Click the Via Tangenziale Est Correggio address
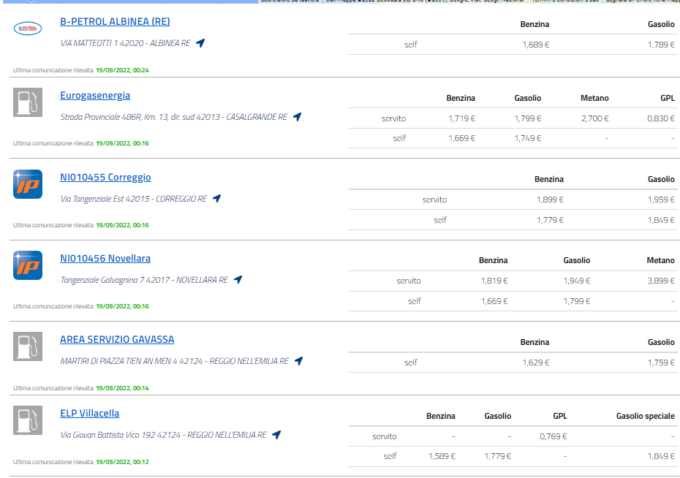 [x=134, y=199]
